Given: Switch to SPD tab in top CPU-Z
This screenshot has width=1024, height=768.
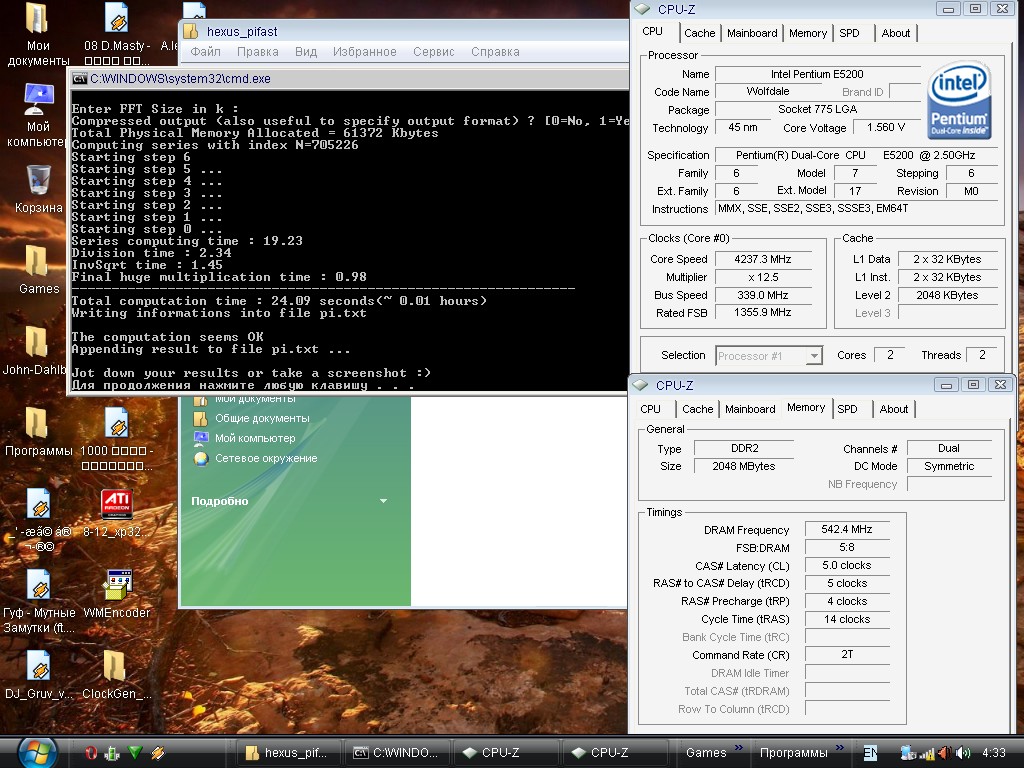Looking at the screenshot, I should 849,33.
